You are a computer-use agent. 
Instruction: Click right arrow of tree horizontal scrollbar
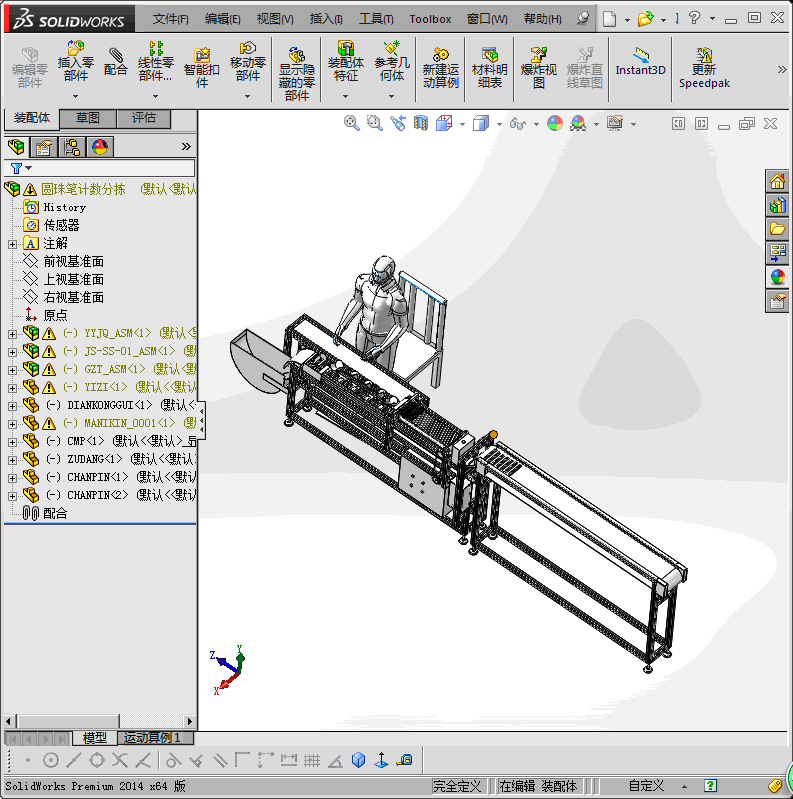(x=190, y=721)
